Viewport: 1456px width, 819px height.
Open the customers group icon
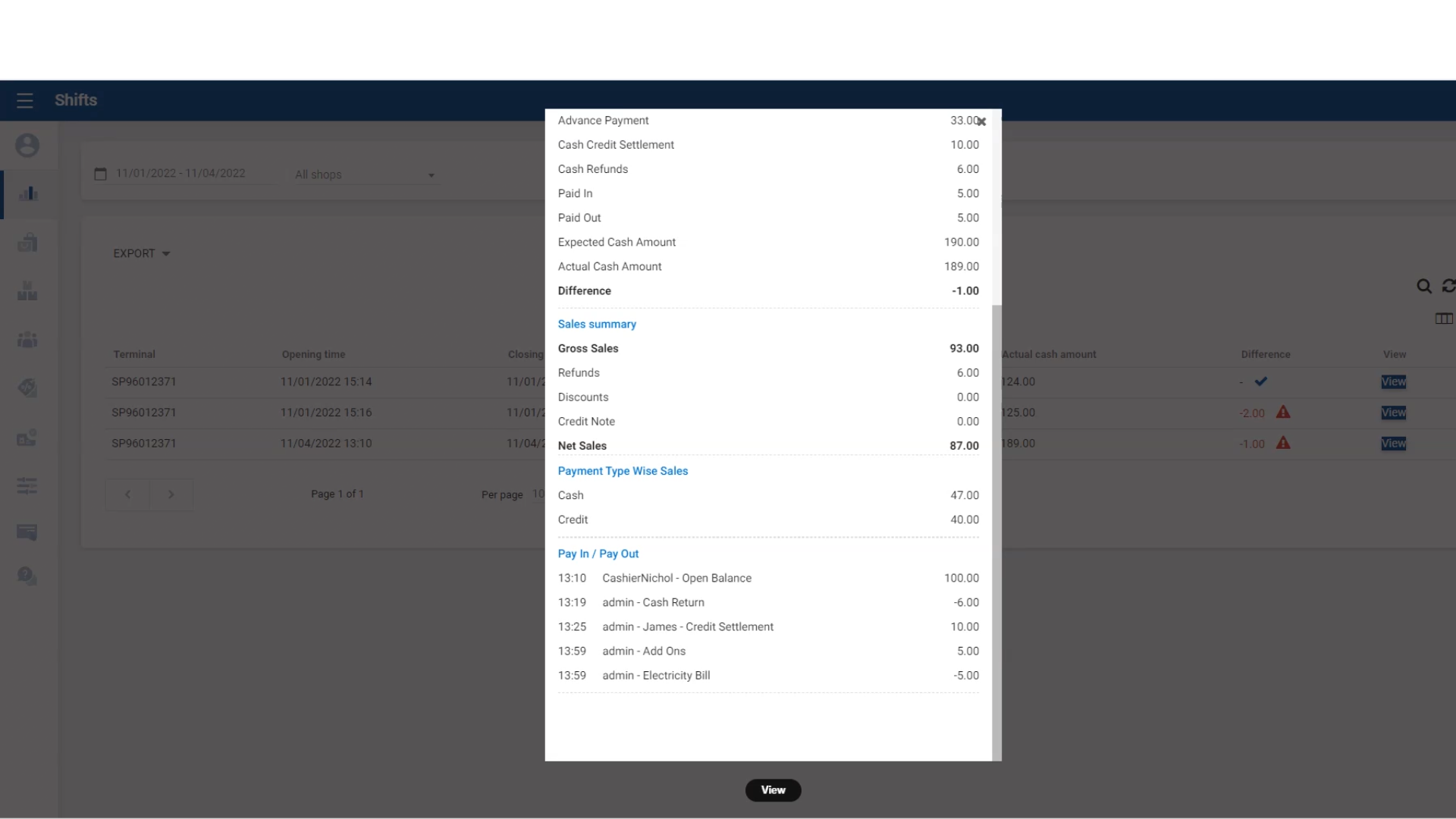click(x=27, y=340)
